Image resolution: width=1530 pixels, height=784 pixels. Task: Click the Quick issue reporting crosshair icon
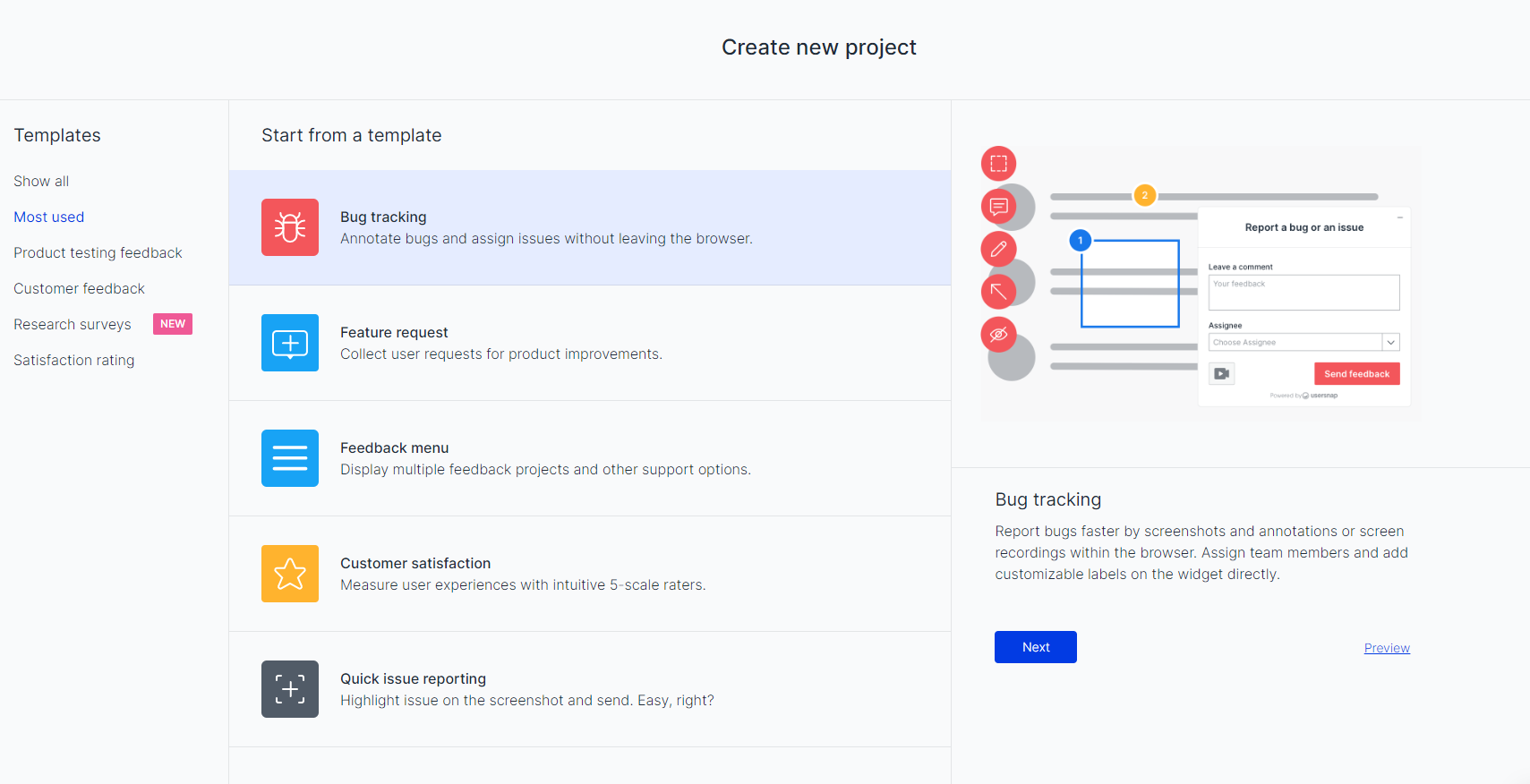[x=290, y=689]
